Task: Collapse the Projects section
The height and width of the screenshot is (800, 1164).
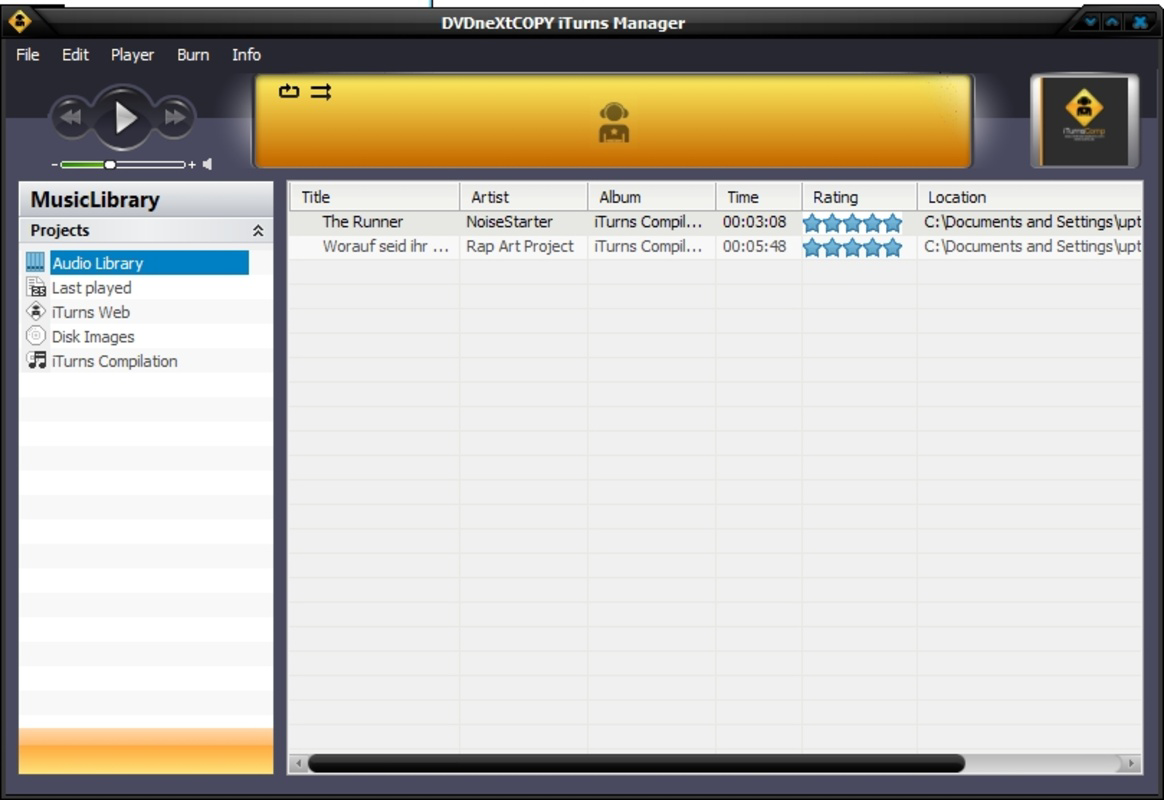Action: (x=258, y=231)
